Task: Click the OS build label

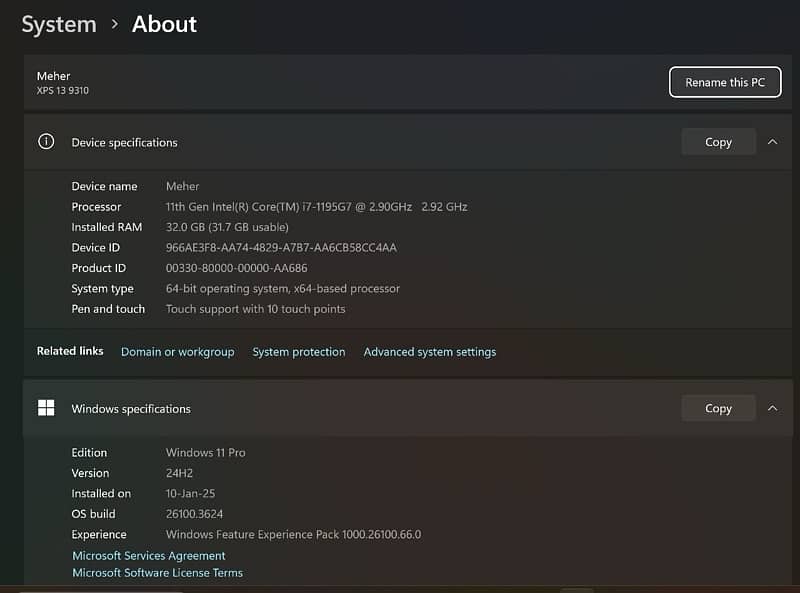Action: (x=93, y=514)
